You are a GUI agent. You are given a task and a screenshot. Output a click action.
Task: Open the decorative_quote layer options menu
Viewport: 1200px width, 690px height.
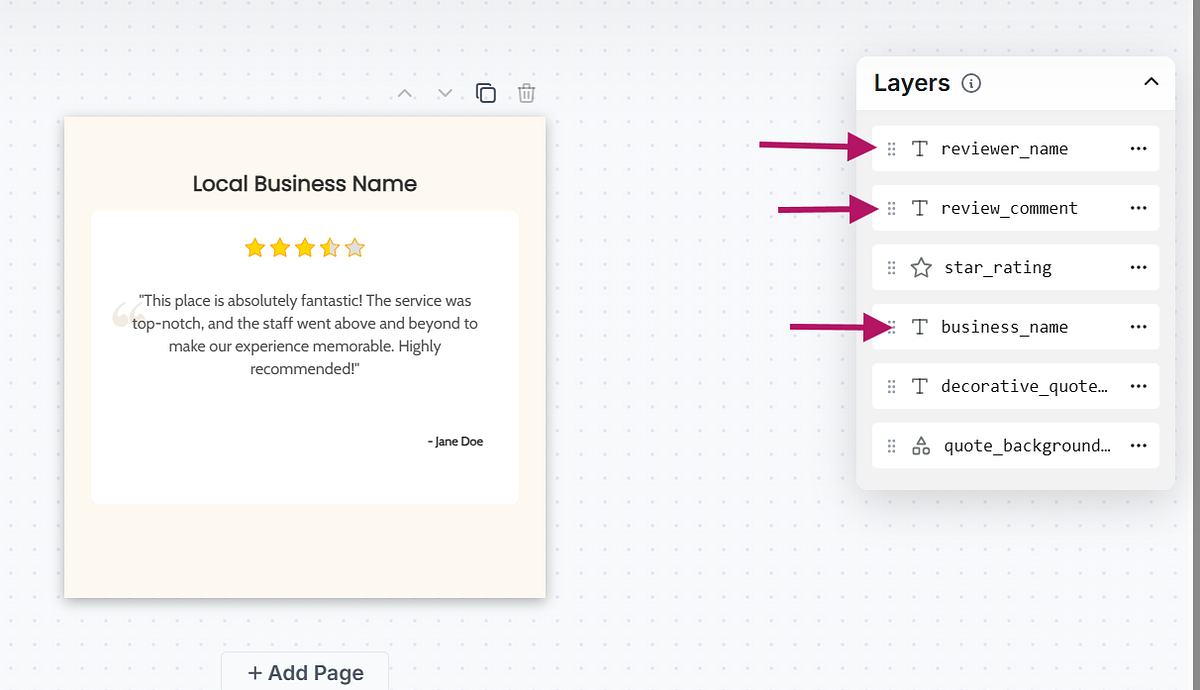click(x=1138, y=386)
